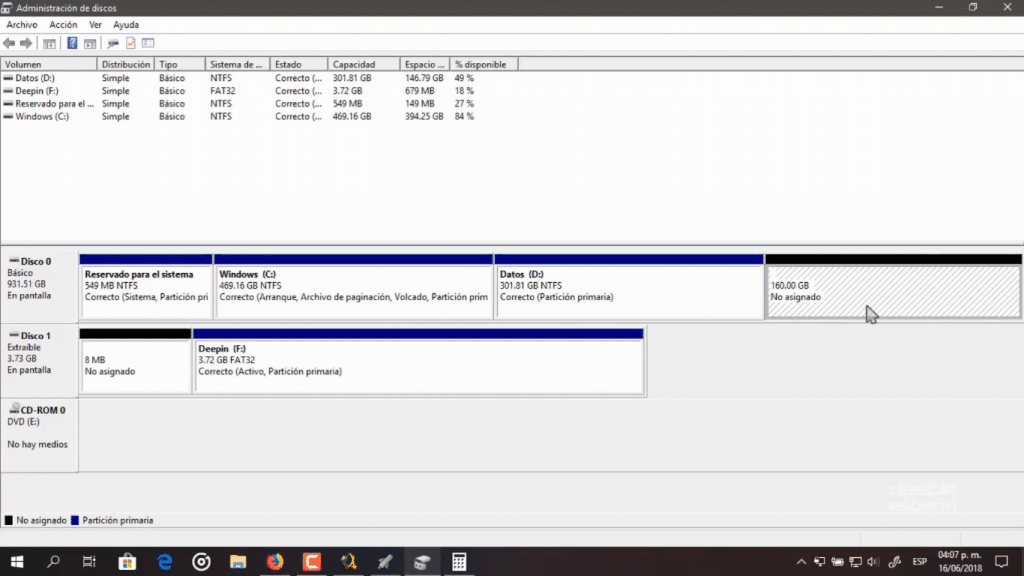The width and height of the screenshot is (1024, 576).
Task: Click the Back arrow in the toolbar
Action: pyautogui.click(x=9, y=43)
